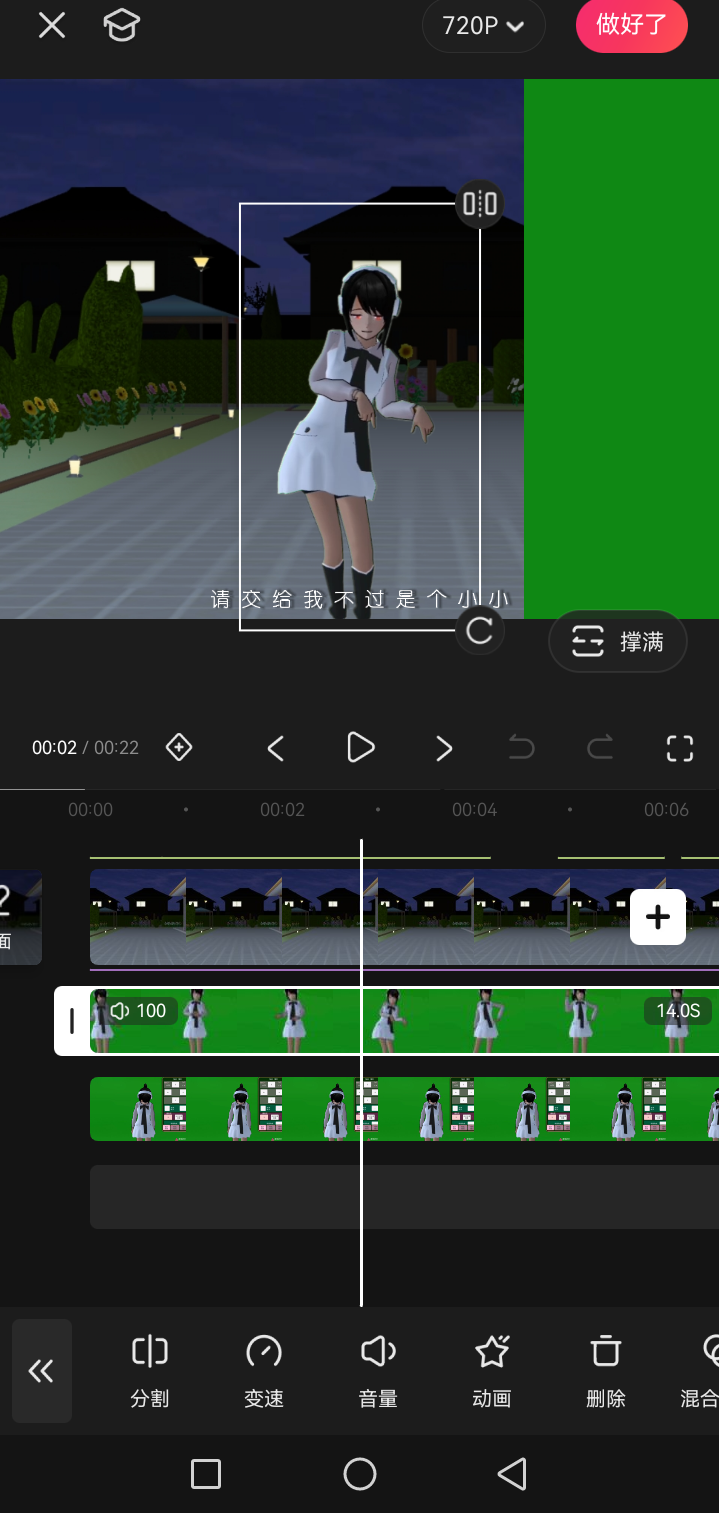Screen dimensions: 719x1513
Task: Open the Split (分割) tool
Action: [x=150, y=1370]
